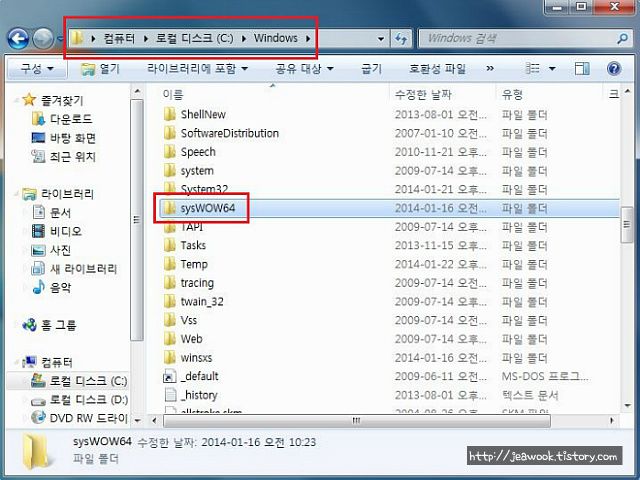Select the System32 folder name
Screen dimensions: 640x480
click(204, 189)
